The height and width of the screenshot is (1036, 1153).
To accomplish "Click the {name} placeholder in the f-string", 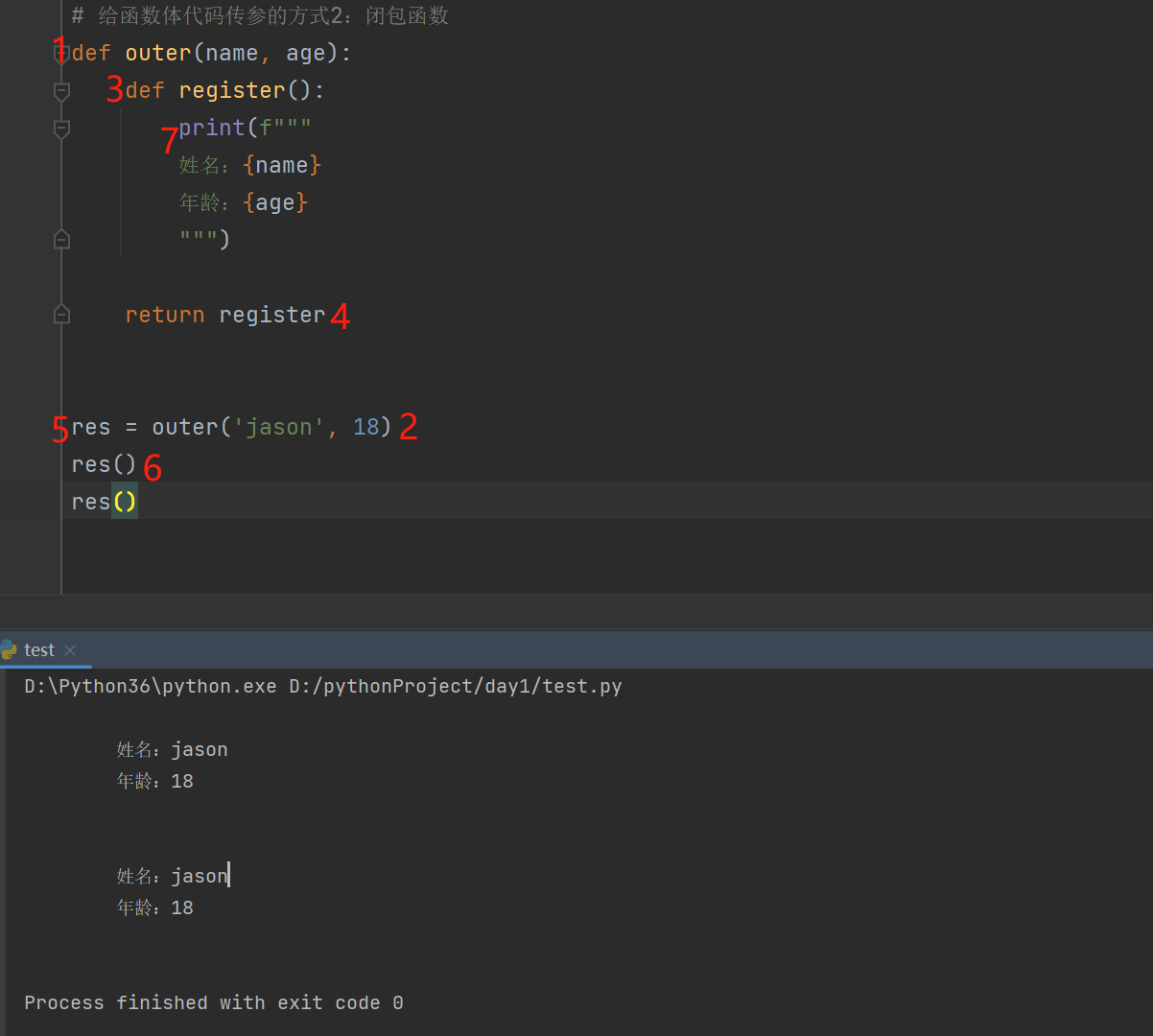I will (282, 165).
